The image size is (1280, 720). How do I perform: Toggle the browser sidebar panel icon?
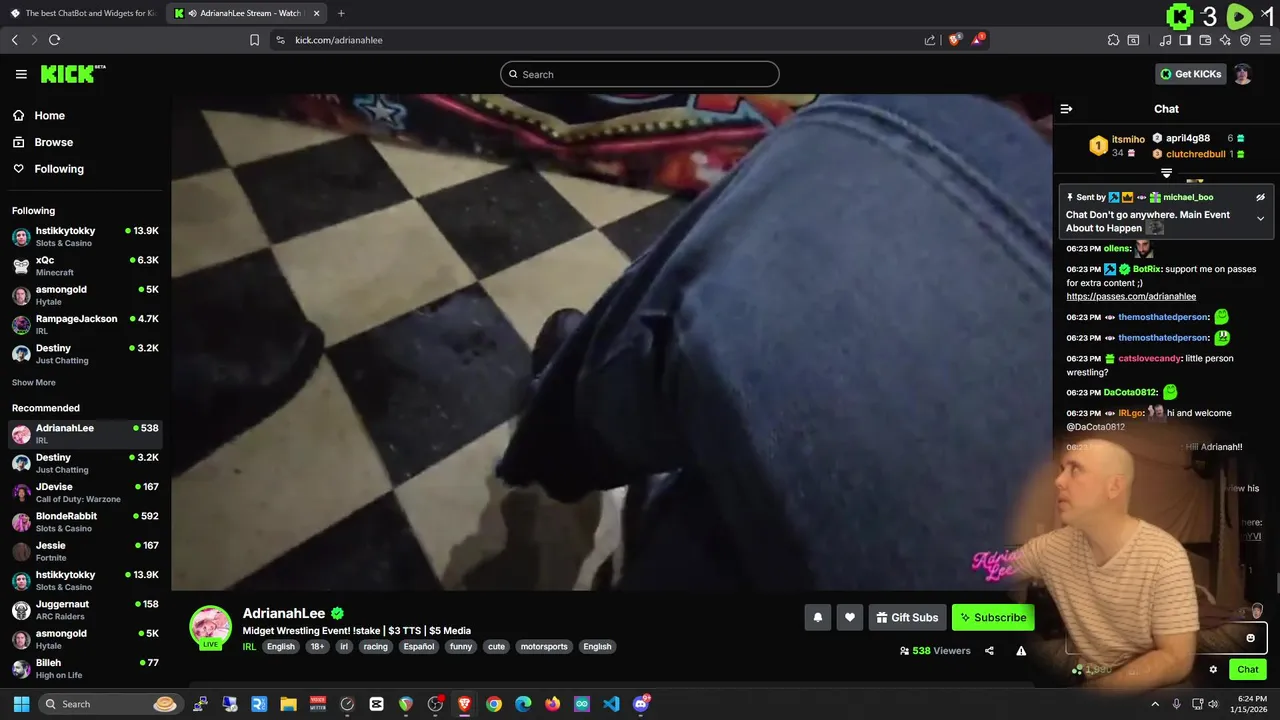[x=1185, y=40]
